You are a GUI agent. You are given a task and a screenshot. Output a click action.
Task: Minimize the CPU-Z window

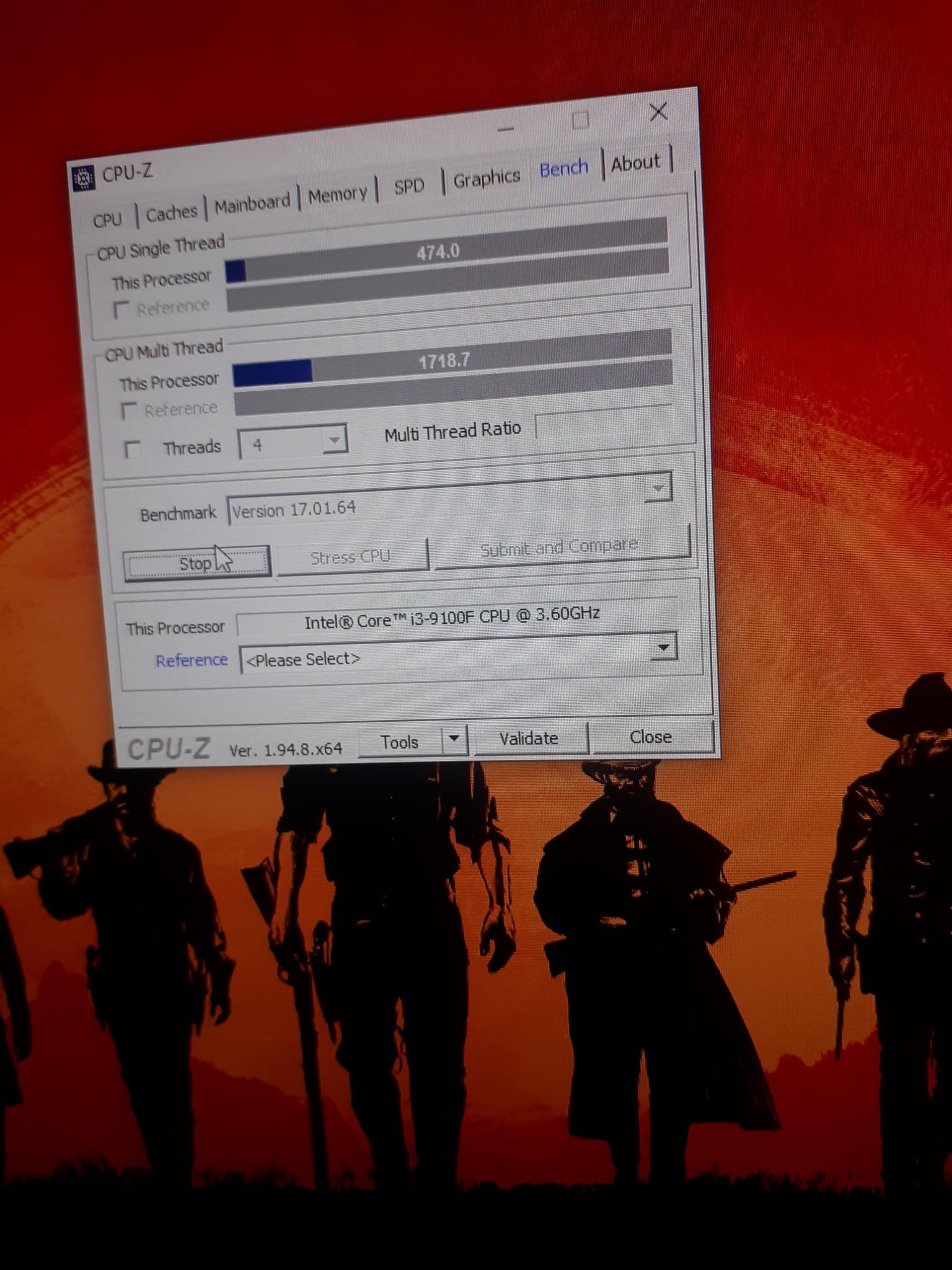506,129
